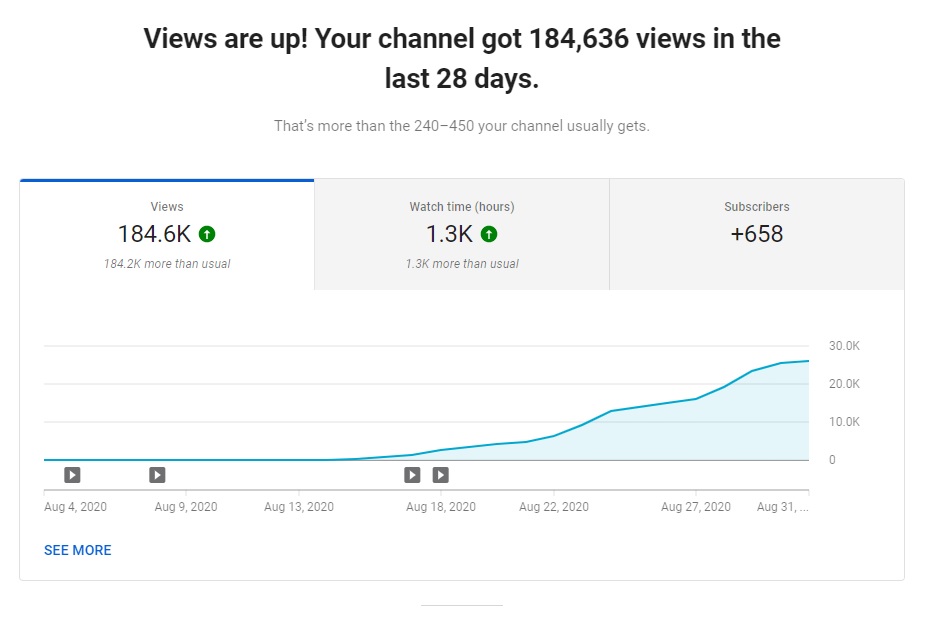
Task: Click the video marker above Aug 9, 2020
Action: coord(157,475)
